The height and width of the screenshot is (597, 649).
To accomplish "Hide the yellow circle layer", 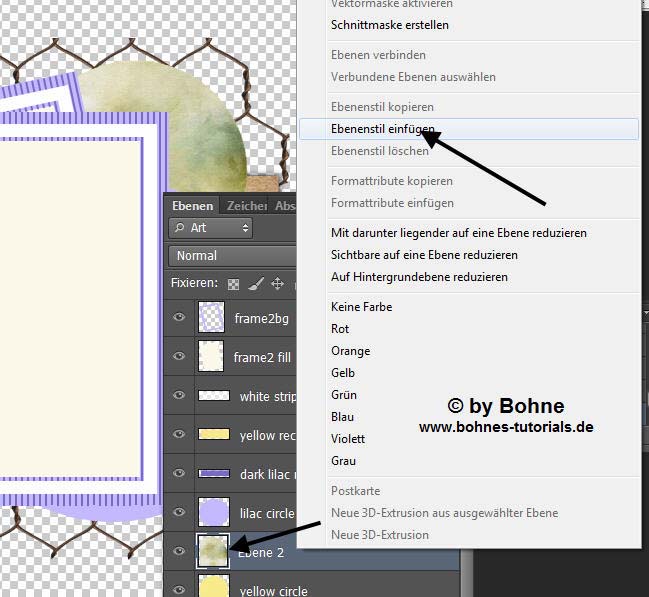I will (180, 590).
